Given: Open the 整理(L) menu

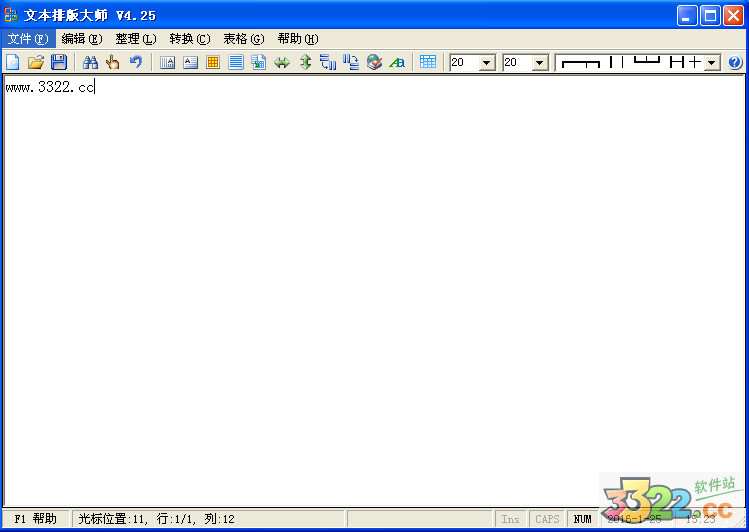Looking at the screenshot, I should [136, 39].
